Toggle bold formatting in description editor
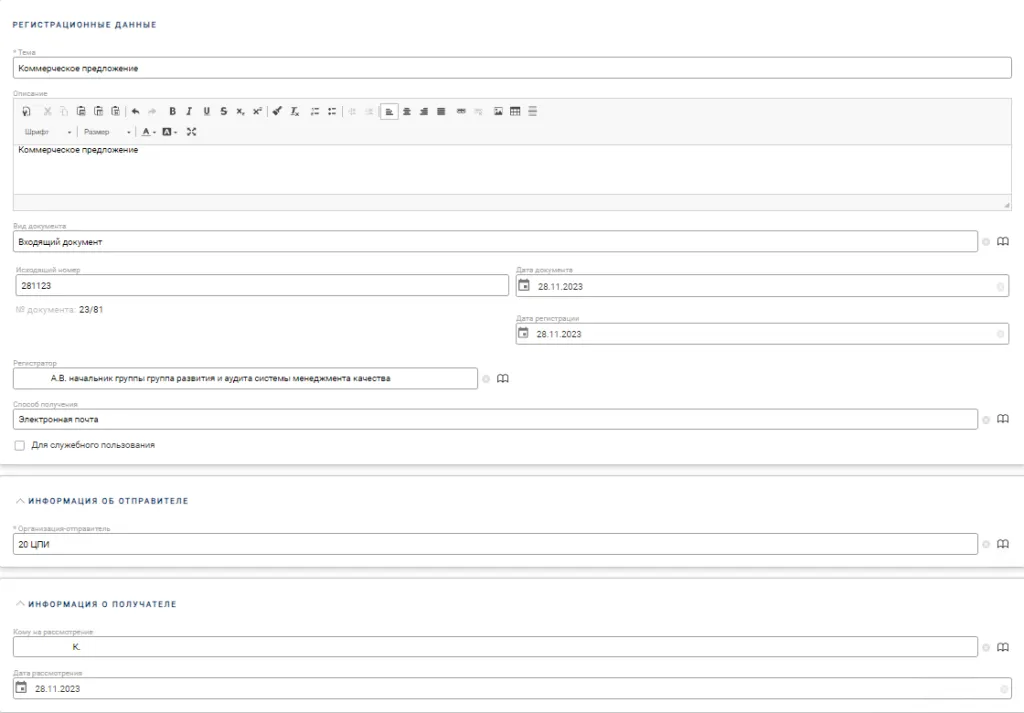The height and width of the screenshot is (713, 1024). pyautogui.click(x=172, y=111)
